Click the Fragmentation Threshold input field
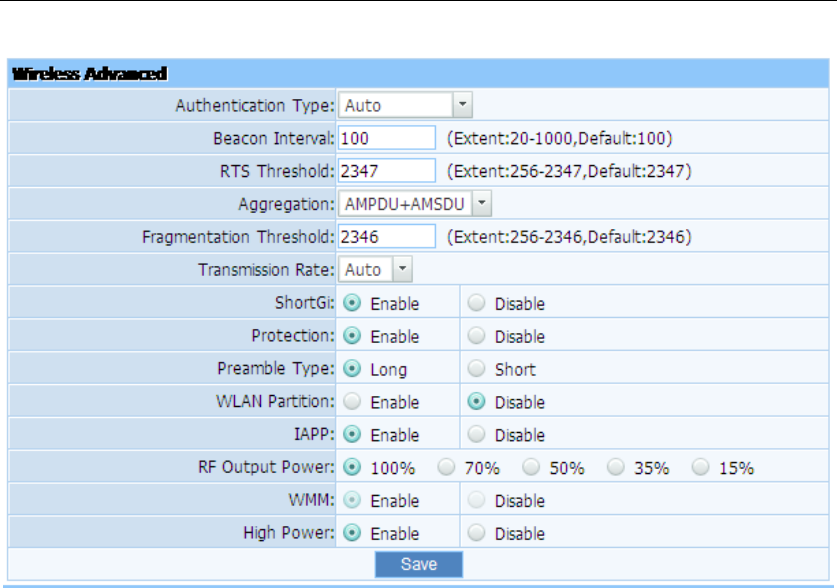Image resolution: width=837 pixels, height=588 pixels. (x=386, y=237)
